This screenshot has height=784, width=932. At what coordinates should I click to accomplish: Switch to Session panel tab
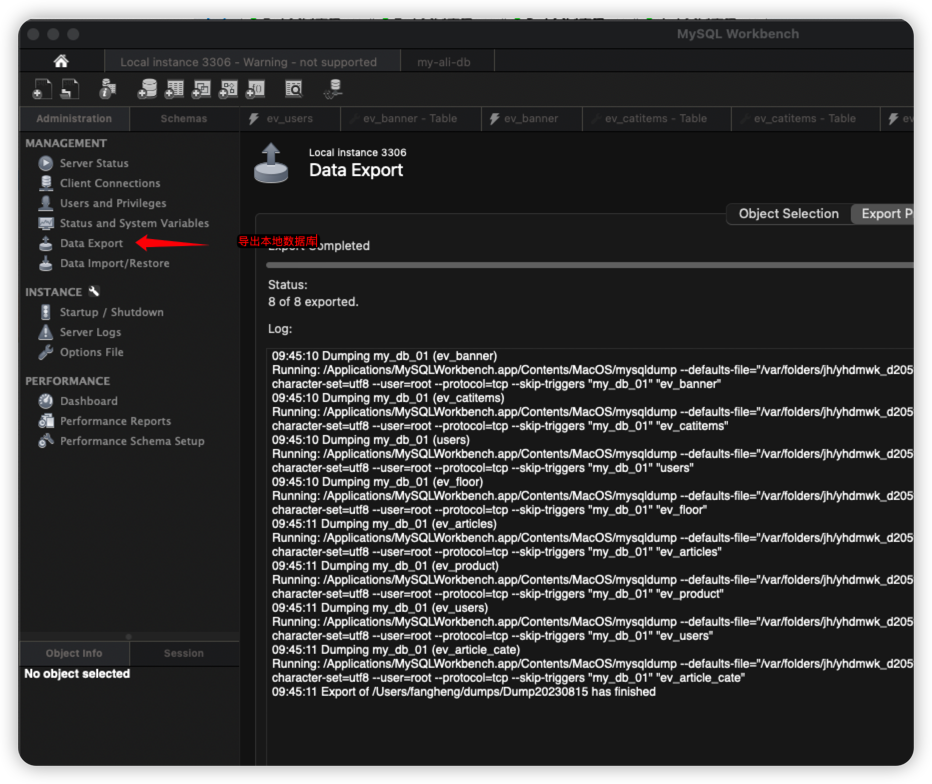[184, 653]
